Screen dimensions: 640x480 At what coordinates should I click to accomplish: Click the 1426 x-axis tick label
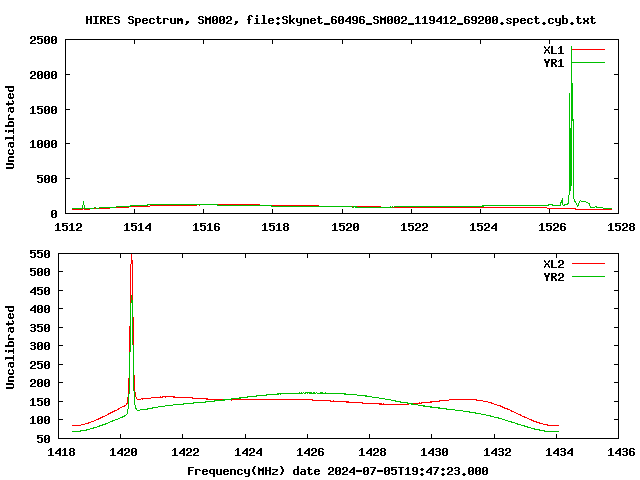(310, 452)
